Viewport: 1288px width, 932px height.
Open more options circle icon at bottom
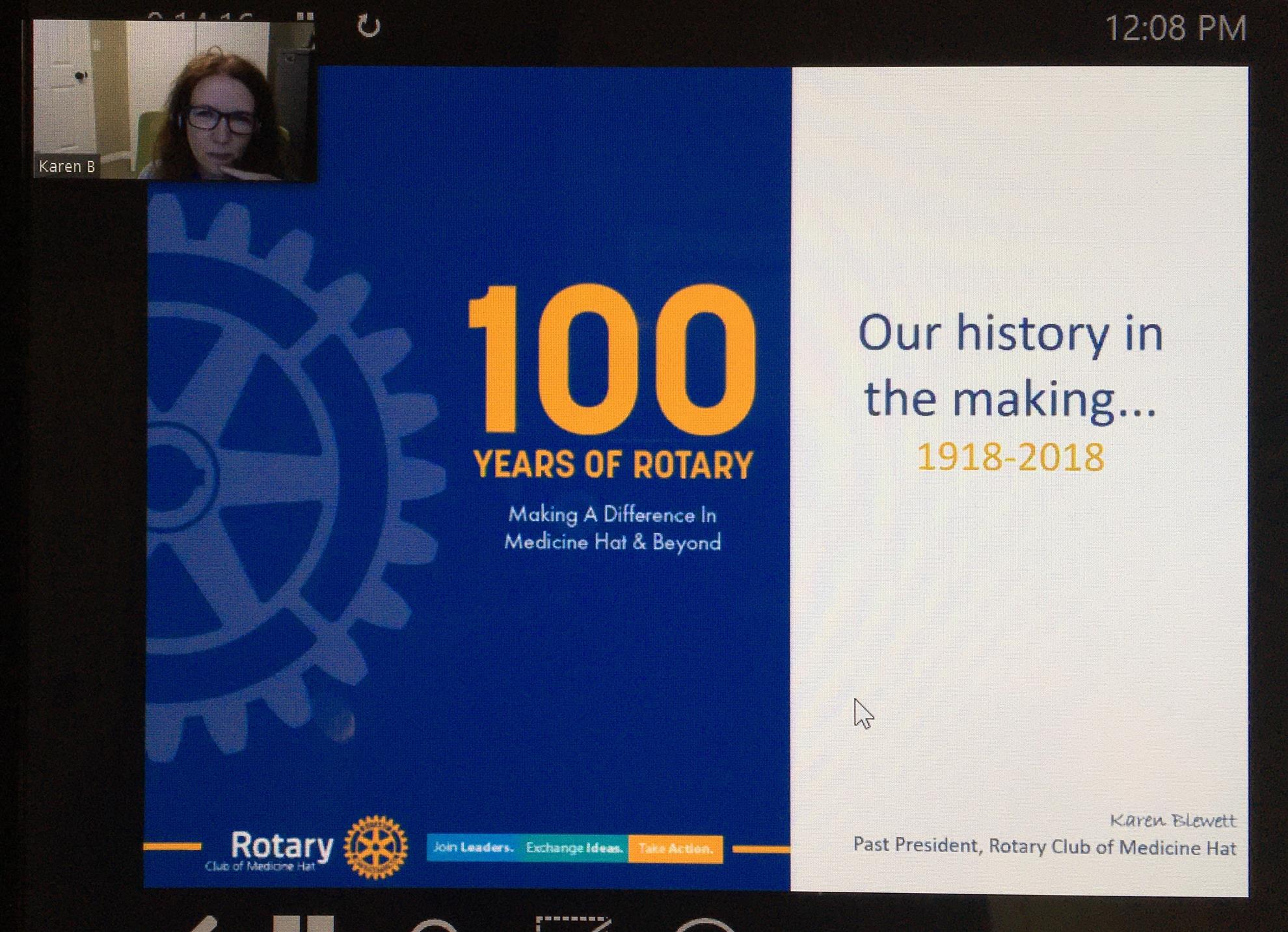(x=705, y=926)
